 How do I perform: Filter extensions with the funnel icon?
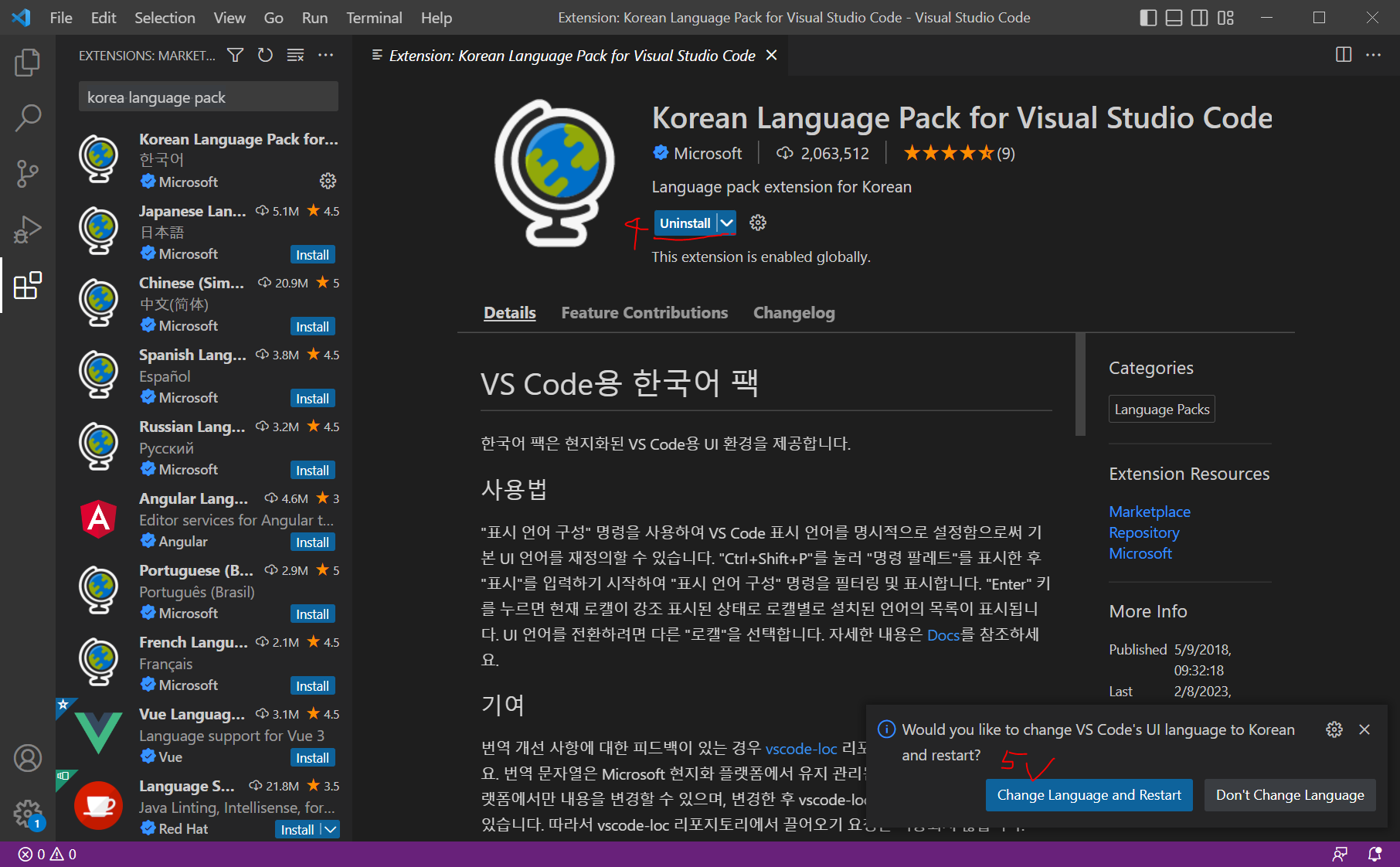pos(235,55)
